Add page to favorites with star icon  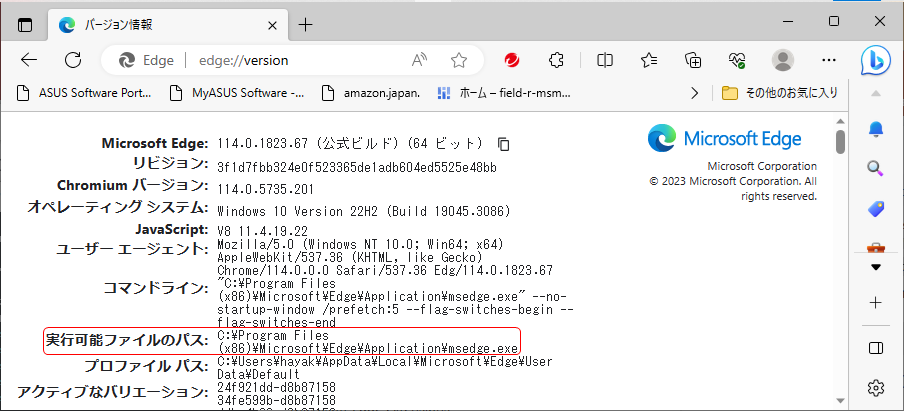[459, 60]
